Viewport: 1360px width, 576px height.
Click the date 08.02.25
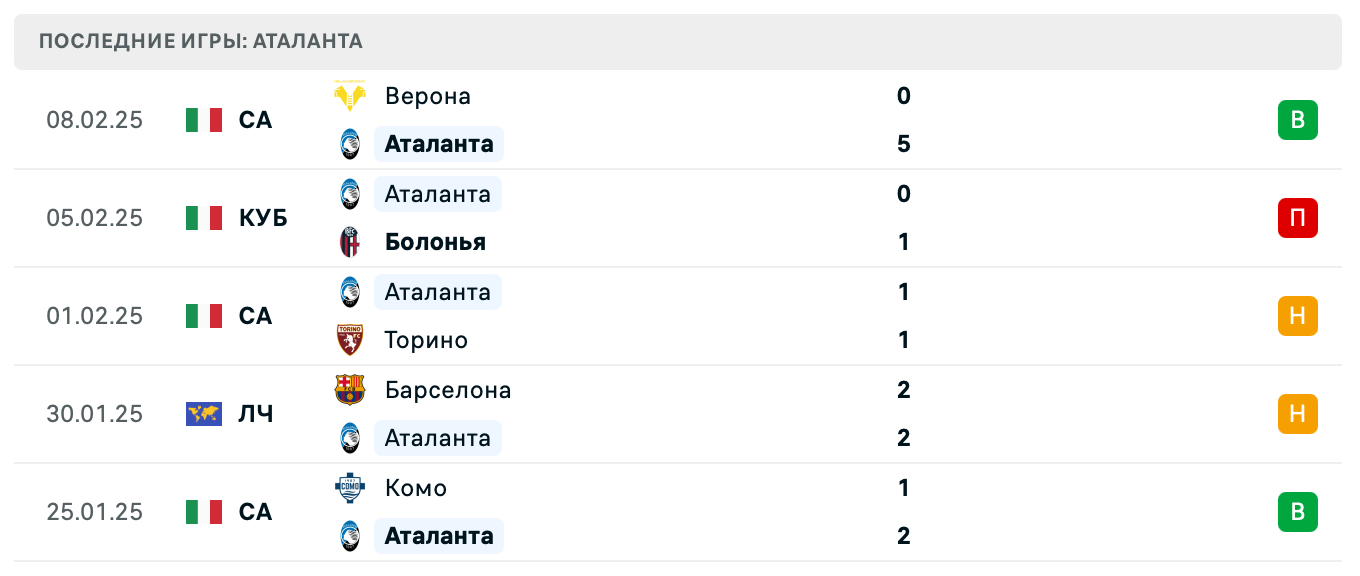click(95, 120)
